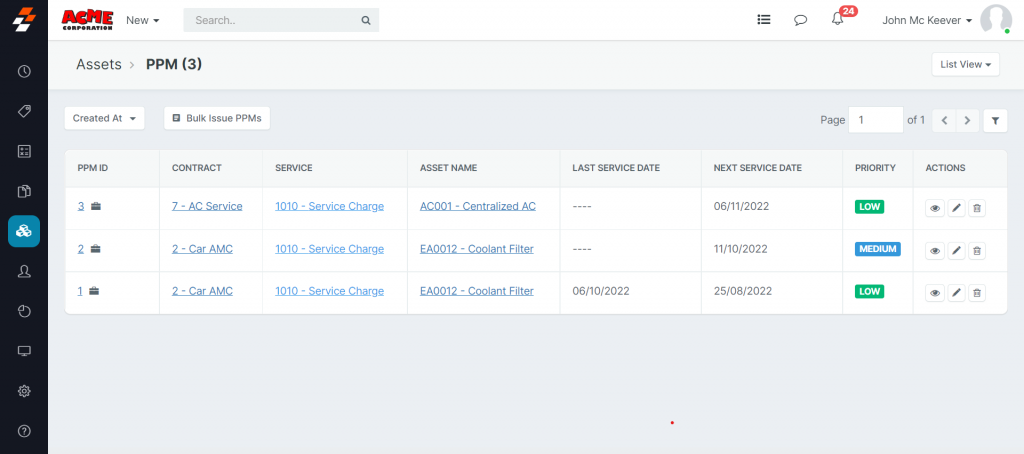The image size is (1024, 454).
Task: Open PPM ID 1 link
Action: [80, 291]
